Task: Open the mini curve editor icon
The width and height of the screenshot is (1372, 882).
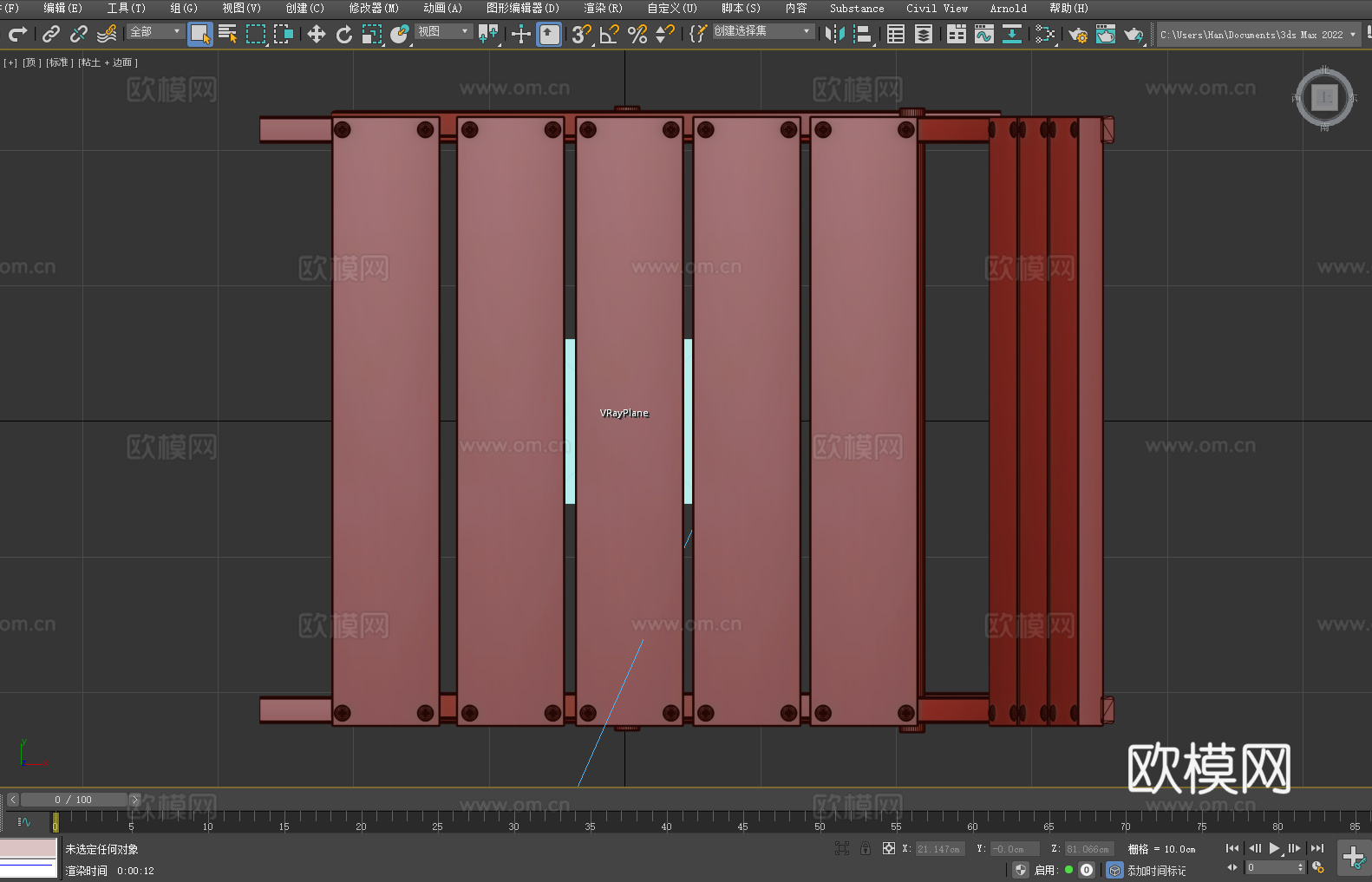Action: [x=23, y=821]
